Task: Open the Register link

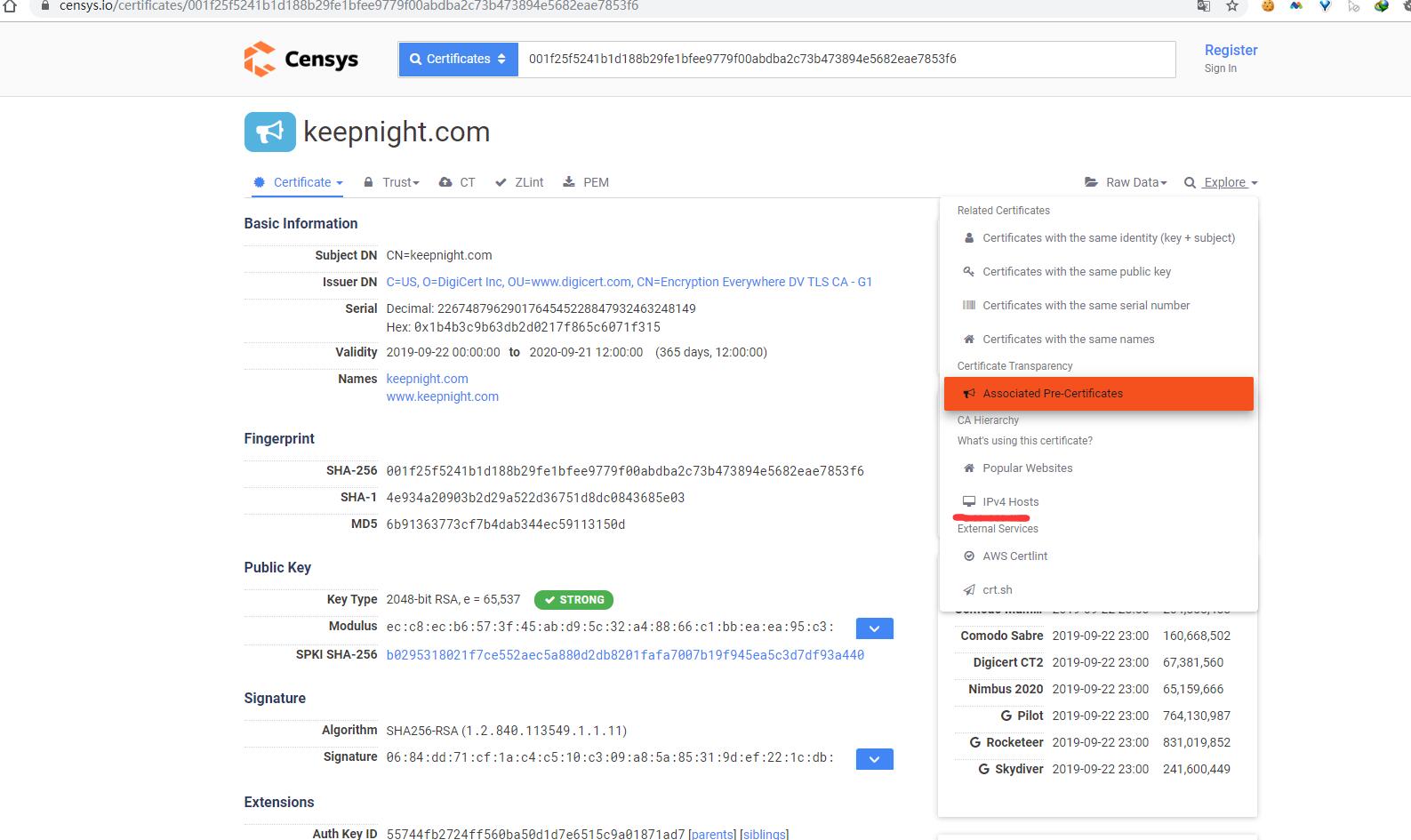Action: [1231, 50]
